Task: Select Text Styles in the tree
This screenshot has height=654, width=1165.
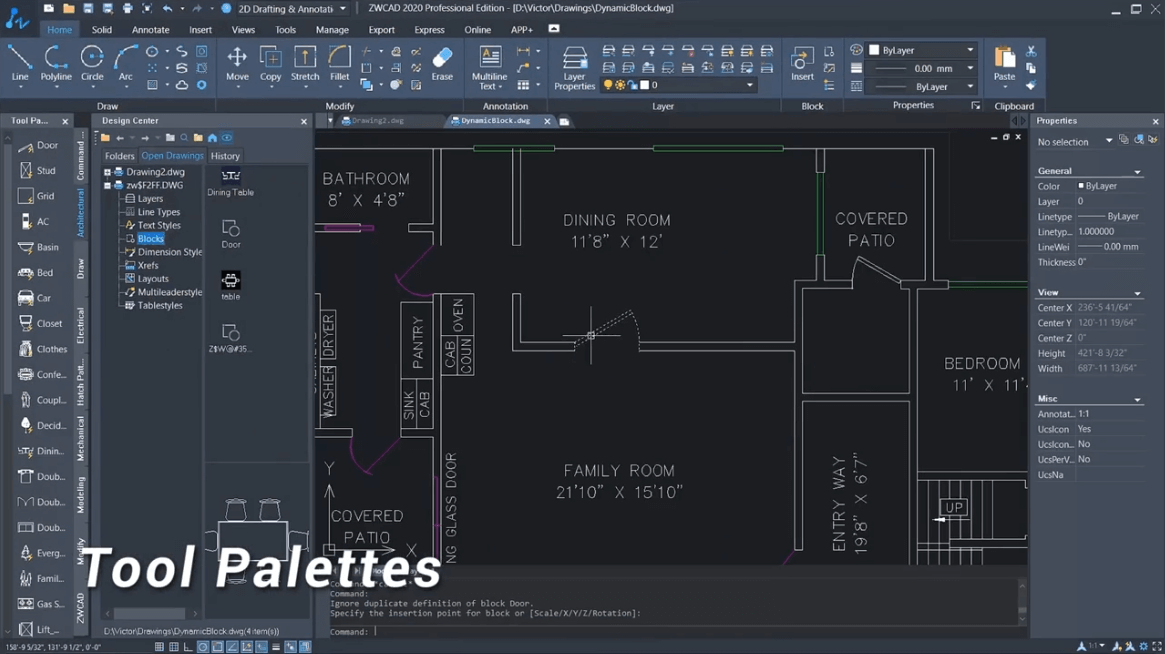Action: click(159, 225)
